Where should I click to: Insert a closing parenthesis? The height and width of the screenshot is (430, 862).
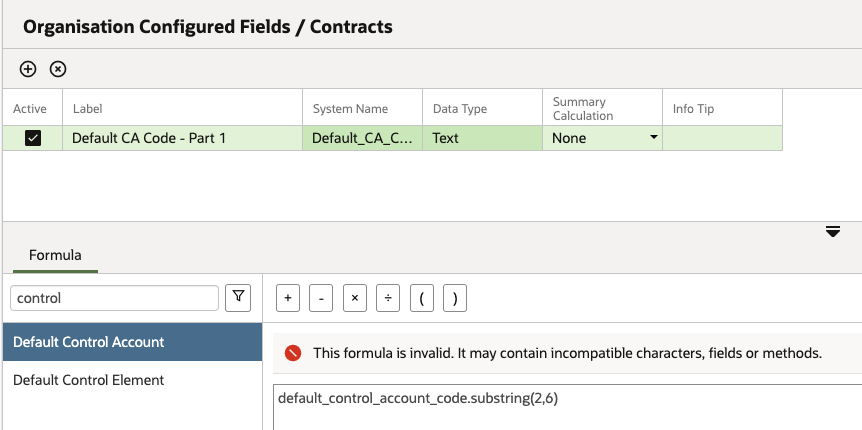click(x=455, y=299)
